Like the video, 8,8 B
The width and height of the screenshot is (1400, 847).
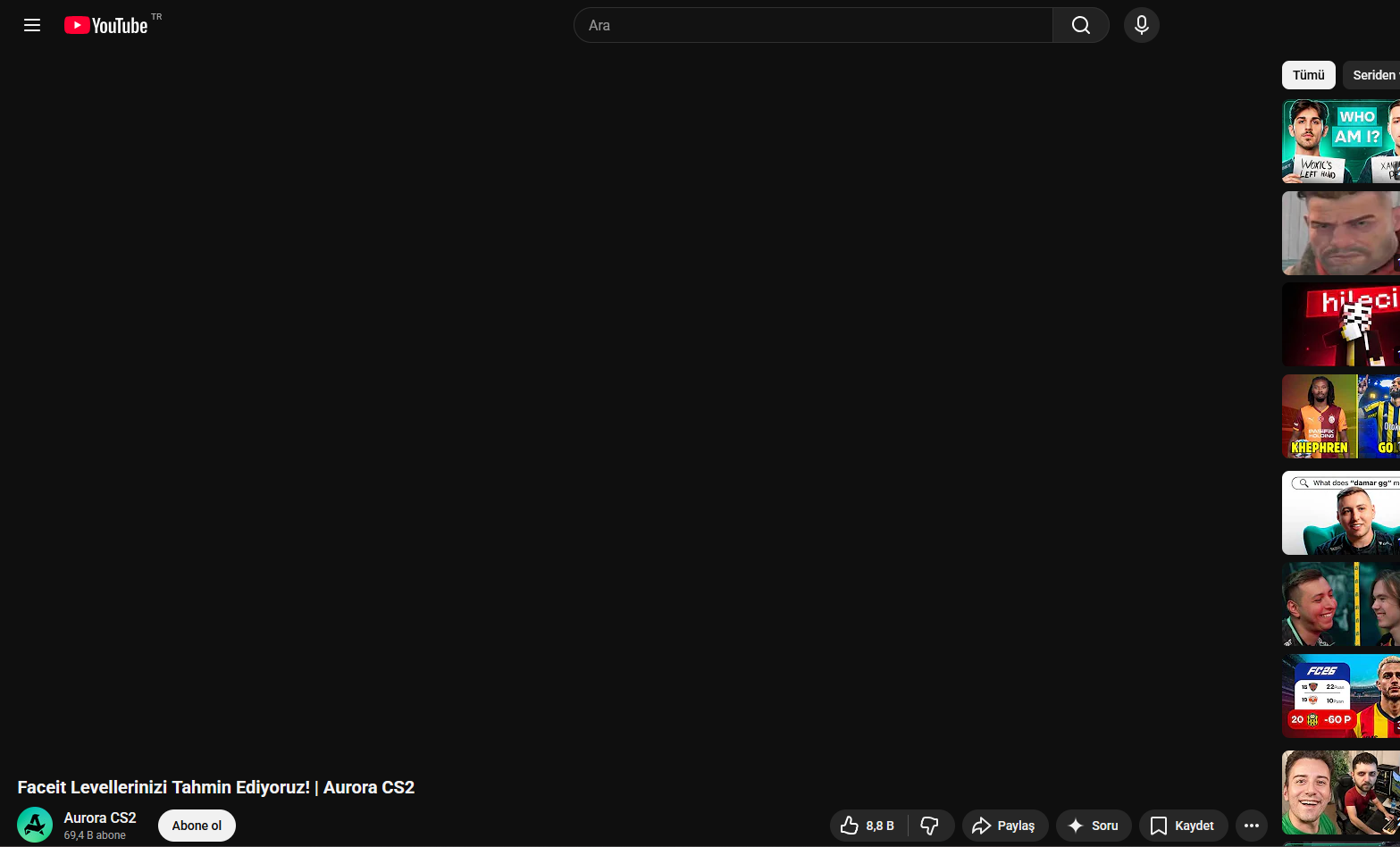coord(869,826)
